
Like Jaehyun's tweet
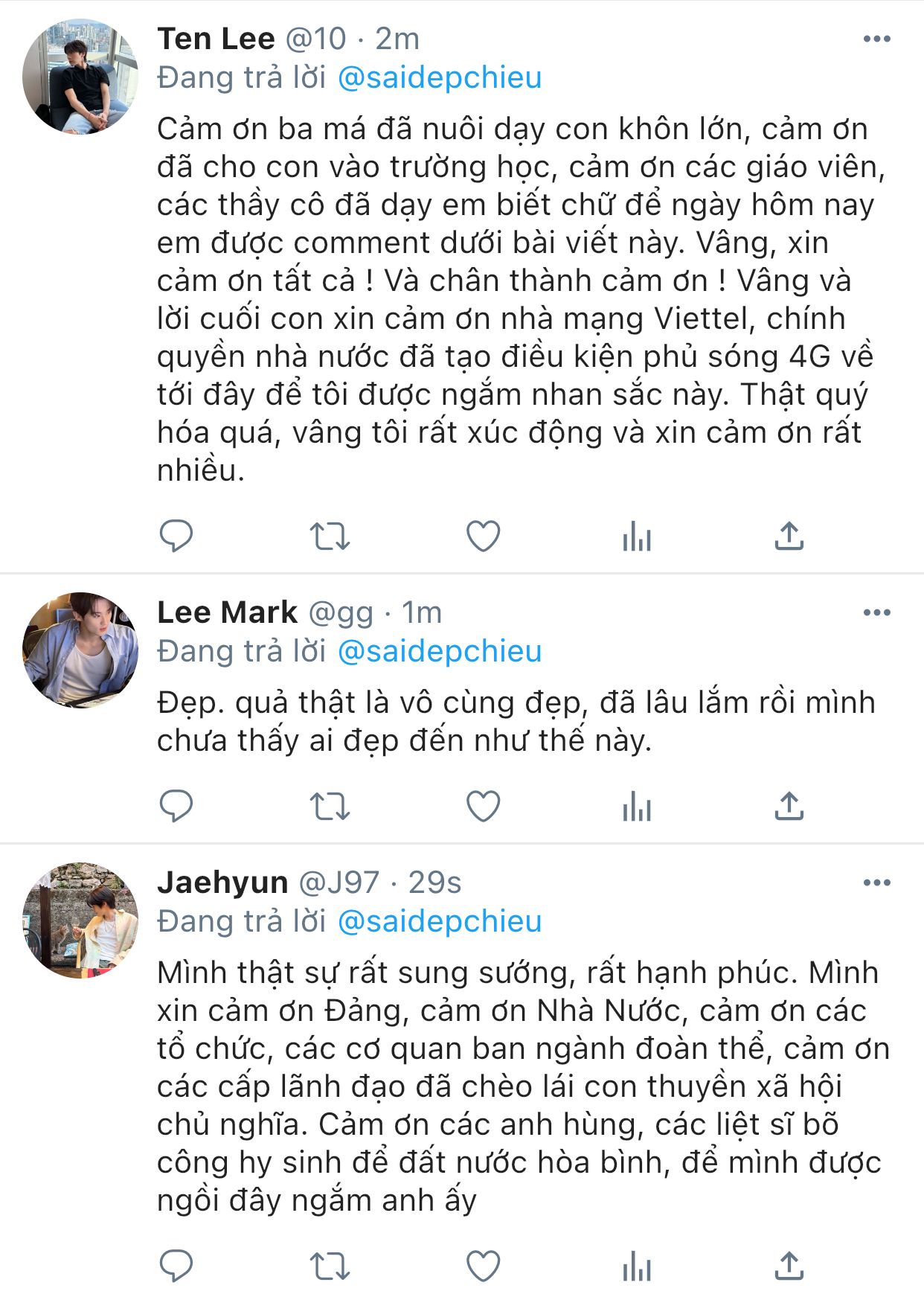click(483, 1266)
